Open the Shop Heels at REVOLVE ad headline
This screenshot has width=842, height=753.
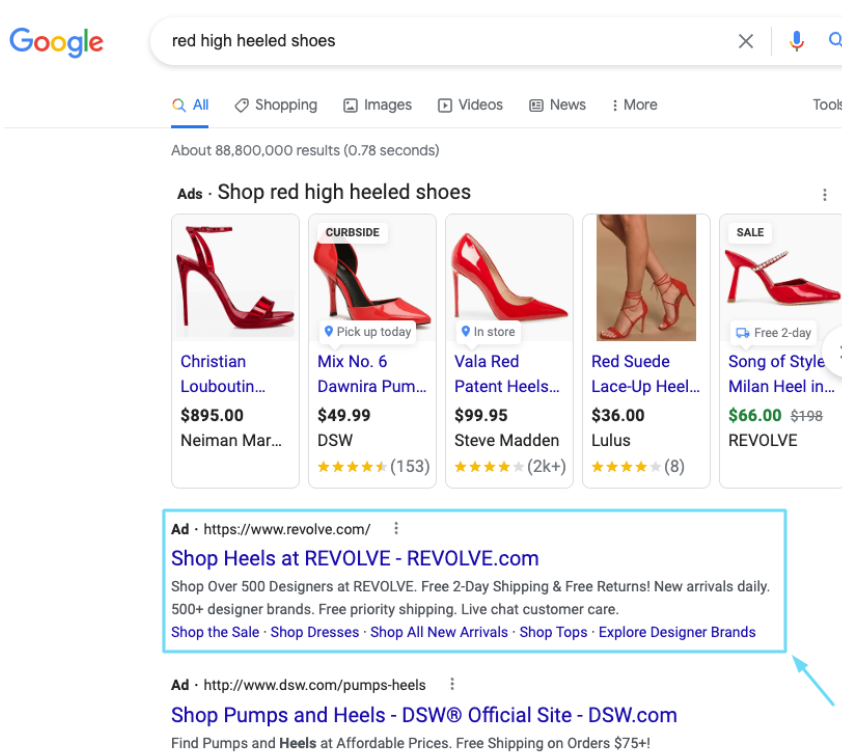pyautogui.click(x=355, y=559)
